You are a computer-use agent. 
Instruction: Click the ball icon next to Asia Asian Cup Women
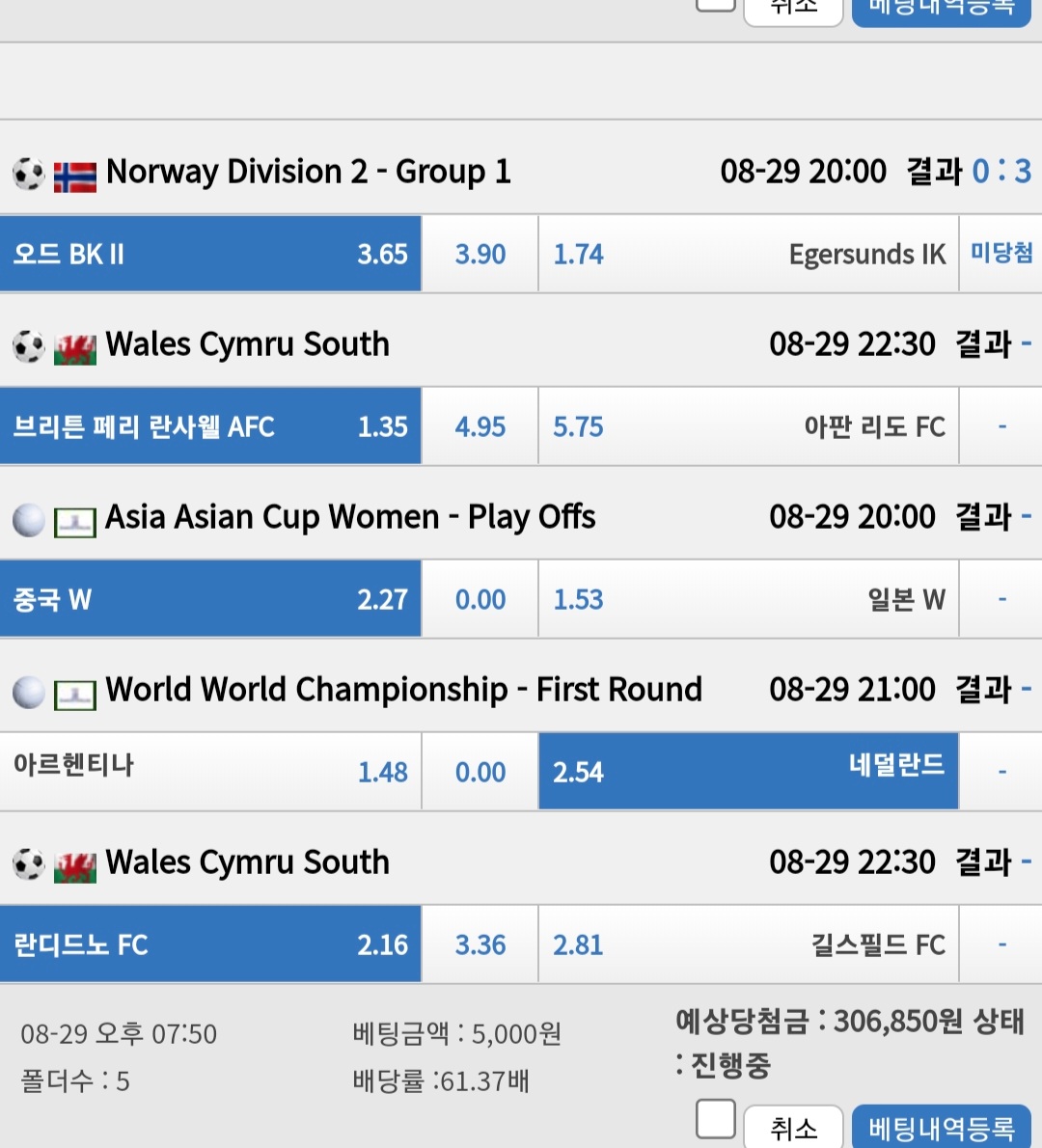29,521
